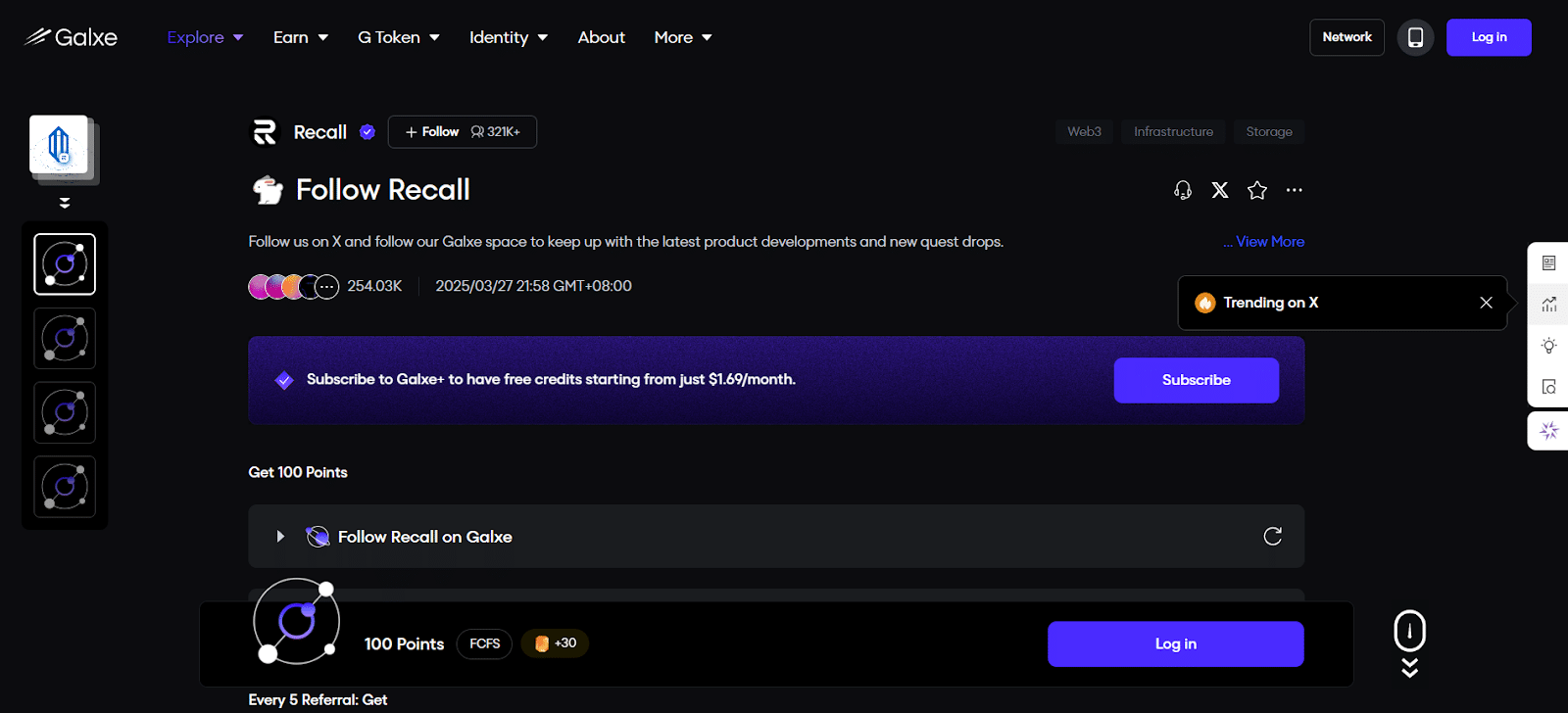Select the Web3 tag
The width and height of the screenshot is (1568, 713).
1084,131
